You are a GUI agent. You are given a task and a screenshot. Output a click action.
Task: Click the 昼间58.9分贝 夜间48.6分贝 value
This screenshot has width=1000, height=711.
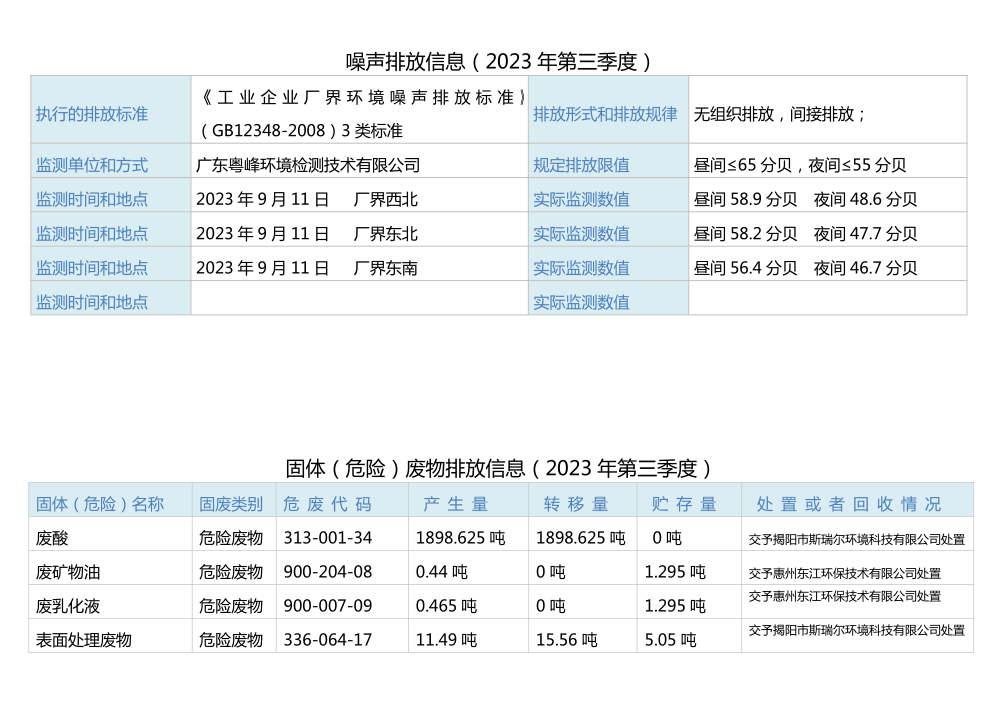pyautogui.click(x=805, y=200)
